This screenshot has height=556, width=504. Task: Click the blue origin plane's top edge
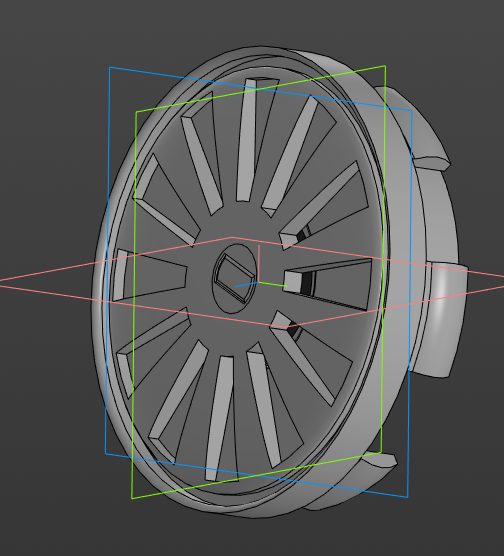coord(261,89)
